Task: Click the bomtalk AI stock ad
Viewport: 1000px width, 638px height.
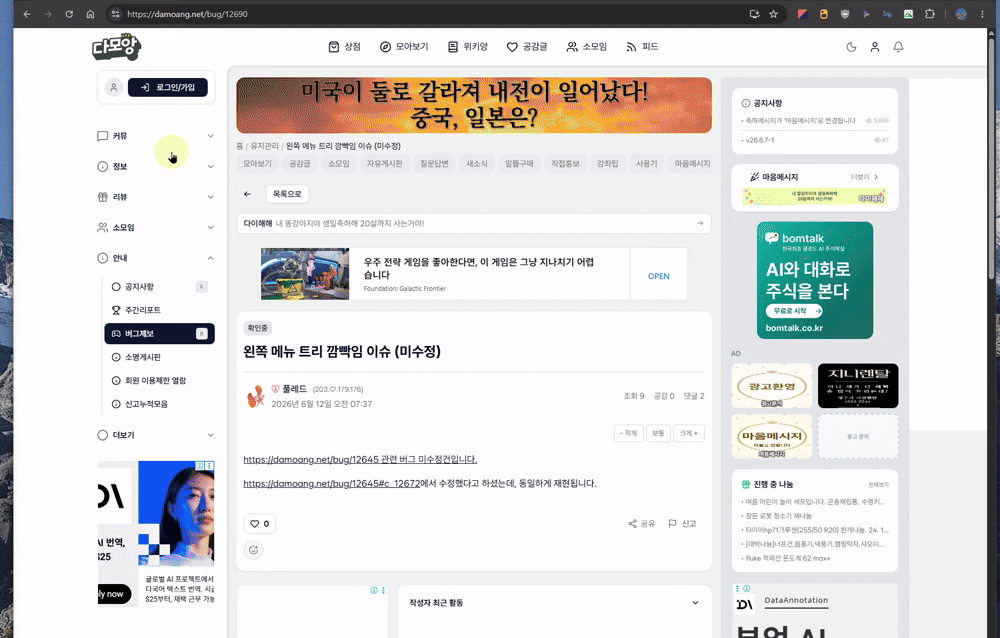Action: (x=814, y=280)
